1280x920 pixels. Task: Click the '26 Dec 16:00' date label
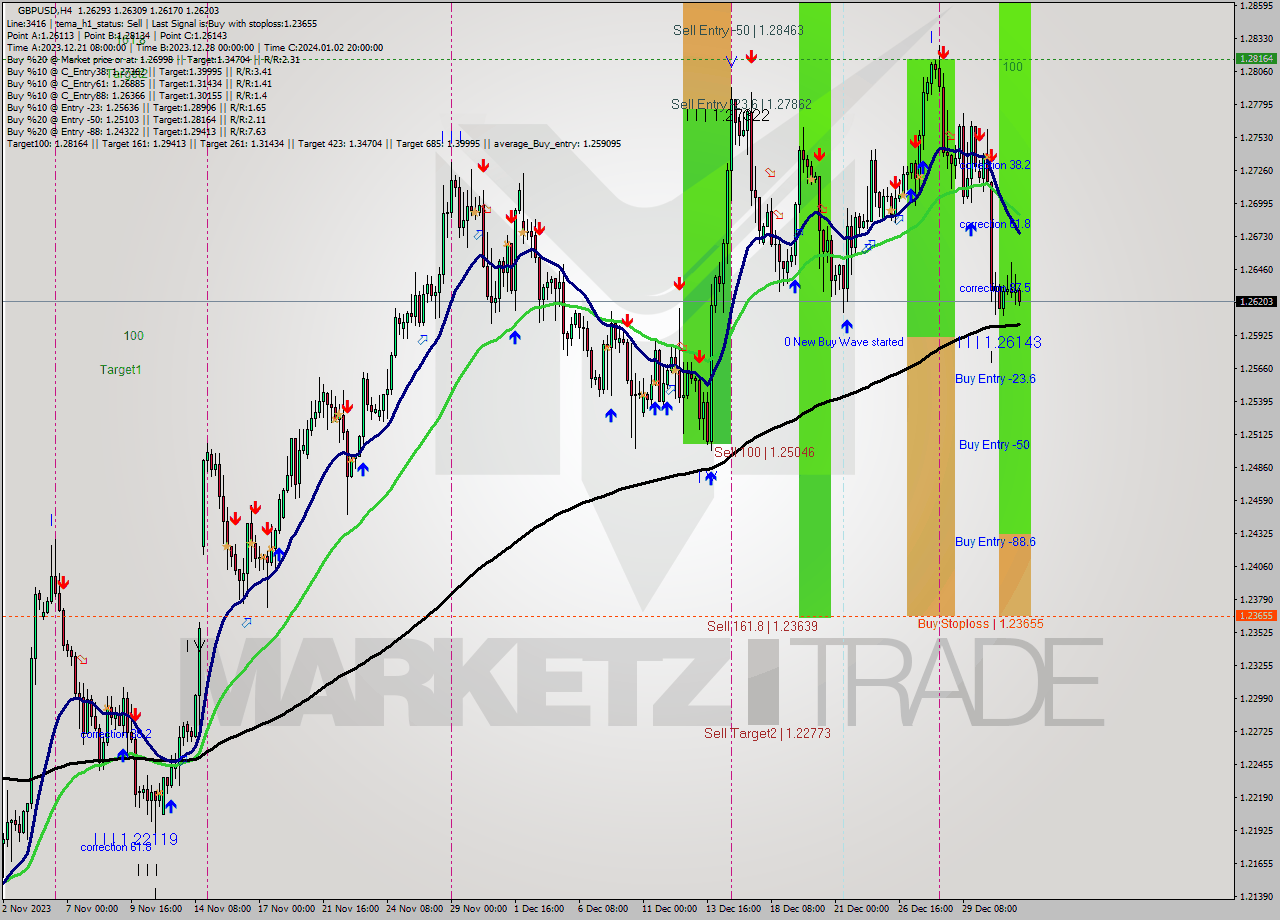tap(926, 909)
